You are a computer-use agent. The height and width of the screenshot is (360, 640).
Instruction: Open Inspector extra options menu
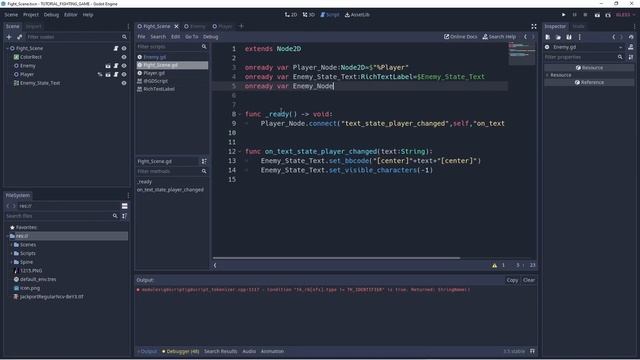coord(580,37)
